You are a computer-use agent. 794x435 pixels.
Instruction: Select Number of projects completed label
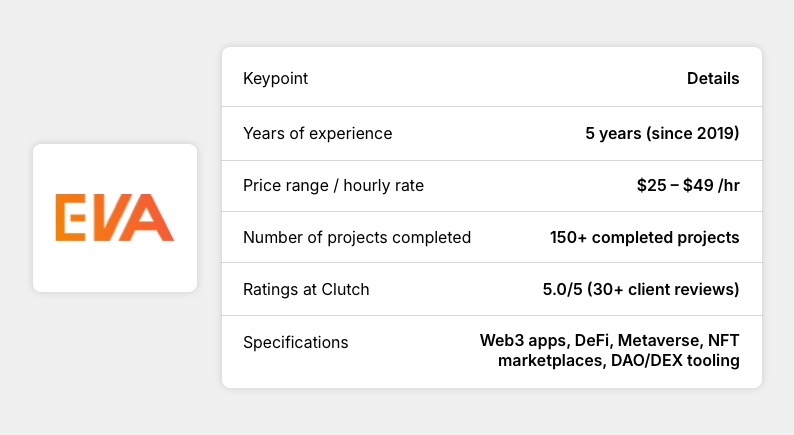[x=357, y=237]
